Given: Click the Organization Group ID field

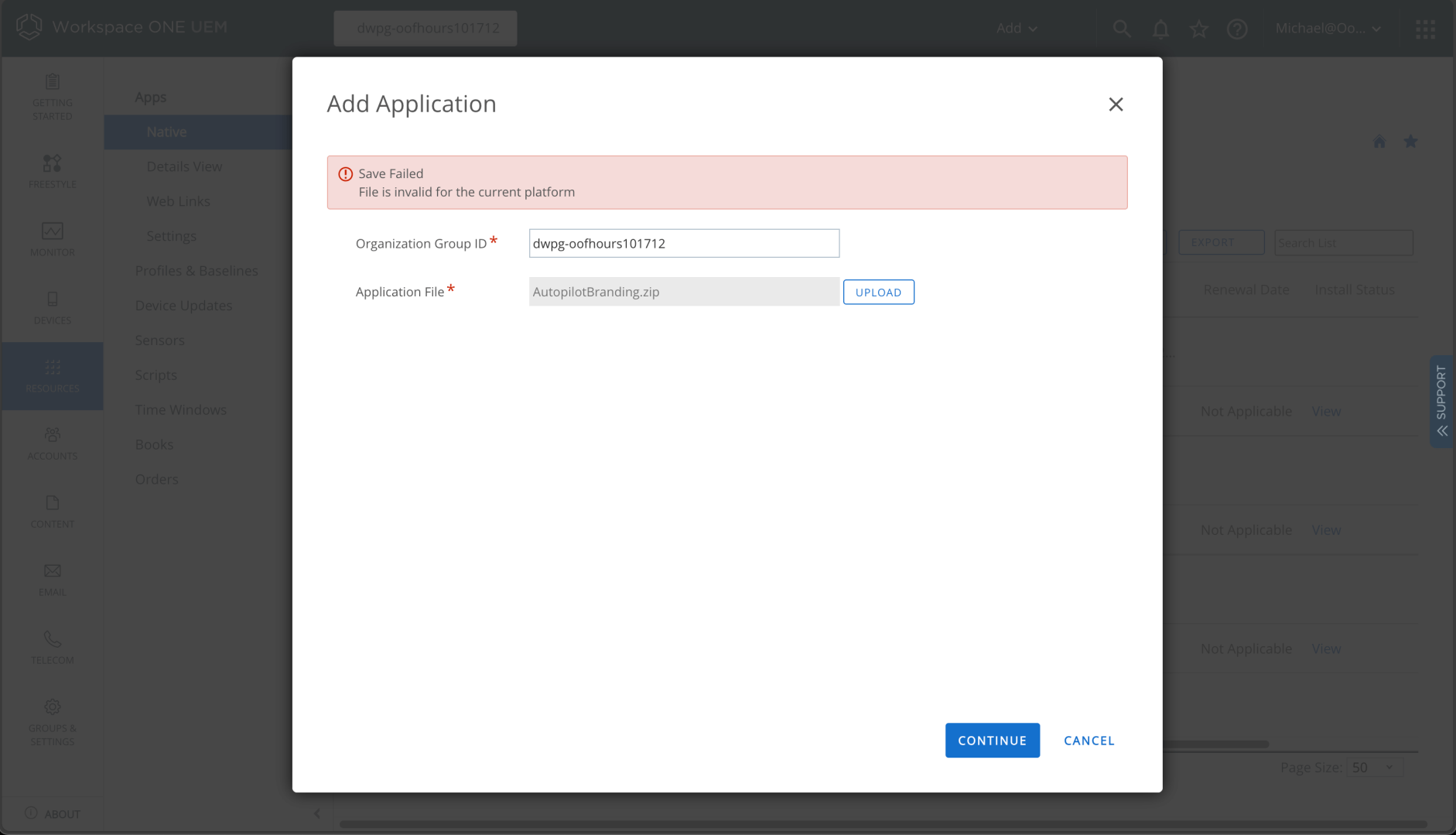Looking at the screenshot, I should pyautogui.click(x=683, y=244).
